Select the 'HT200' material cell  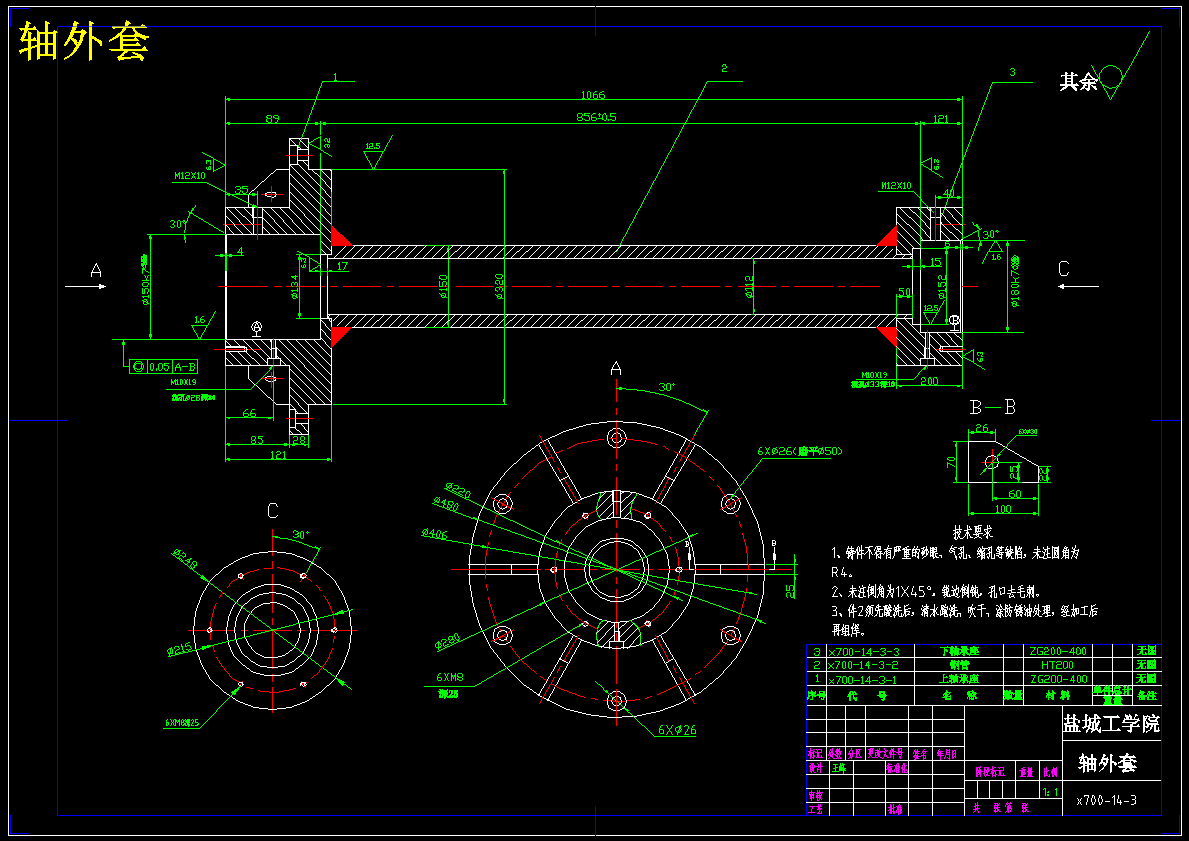[1057, 665]
